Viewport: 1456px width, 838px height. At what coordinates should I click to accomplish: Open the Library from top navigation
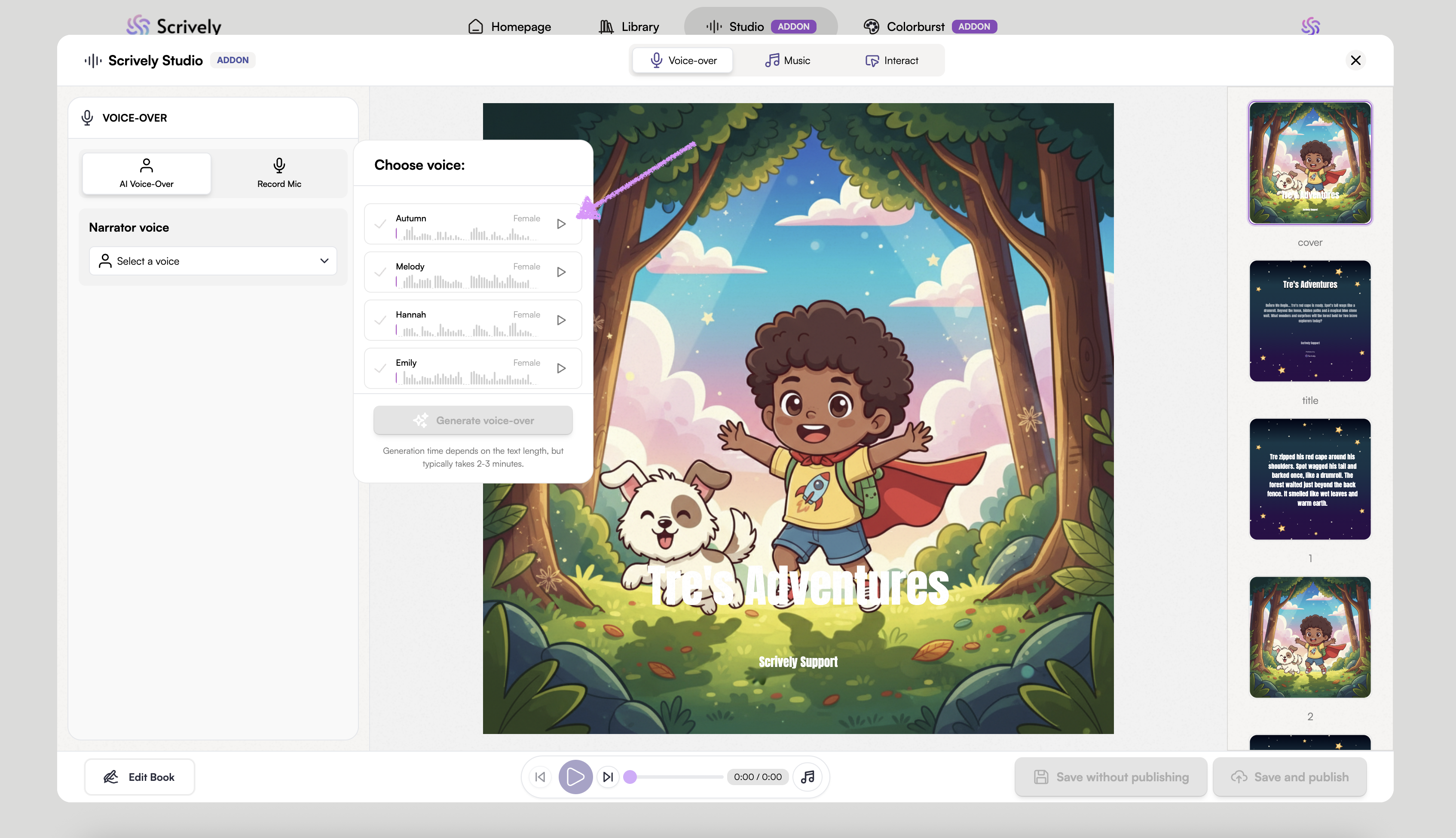click(629, 27)
